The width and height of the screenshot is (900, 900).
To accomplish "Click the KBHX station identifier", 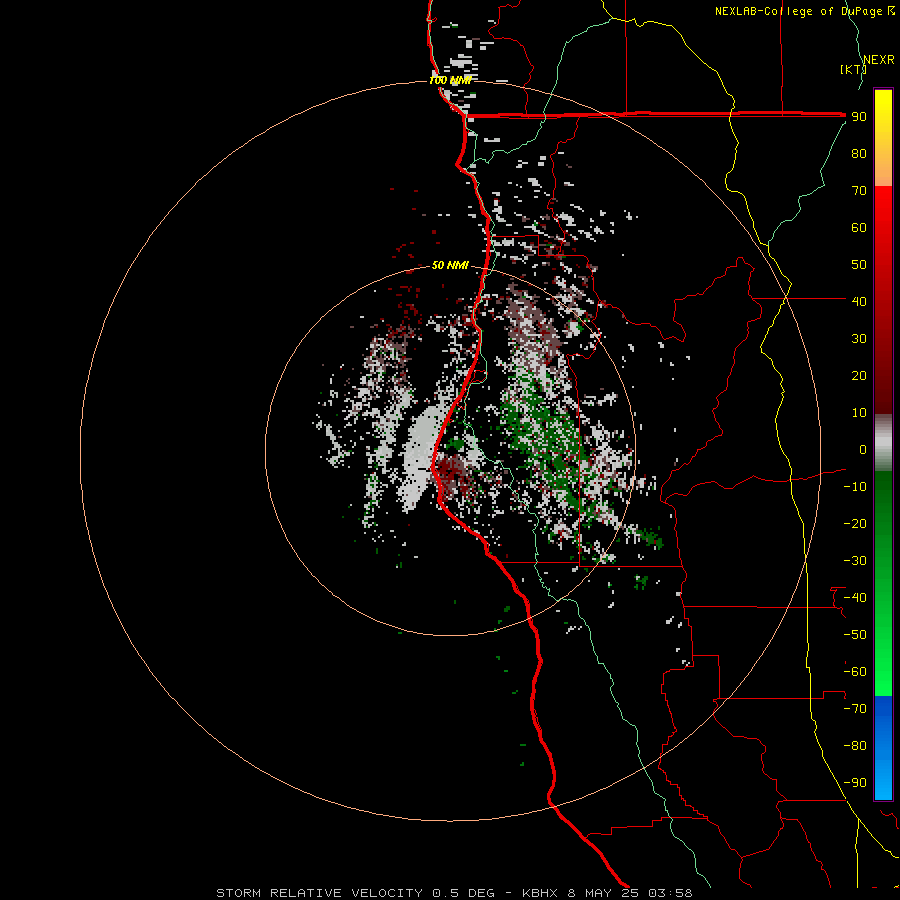I will click(540, 893).
